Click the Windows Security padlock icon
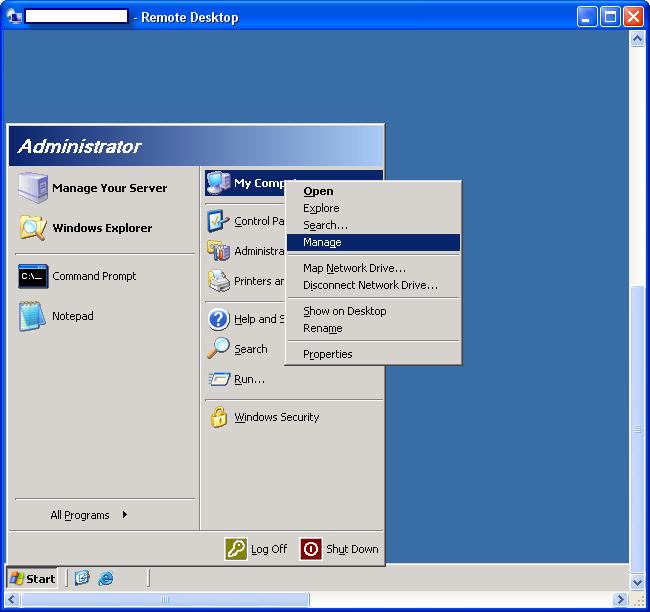The image size is (650, 612). 218,417
